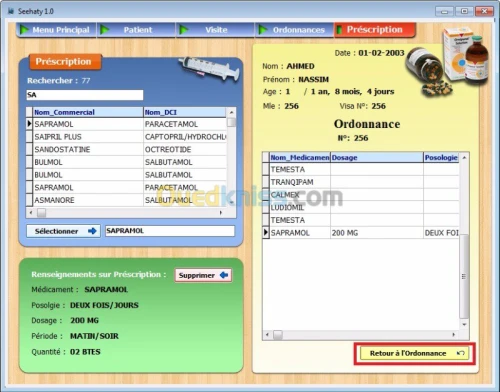Switch to the Patient tab
Image resolution: width=500 pixels, height=392 pixels.
pyautogui.click(x=136, y=30)
